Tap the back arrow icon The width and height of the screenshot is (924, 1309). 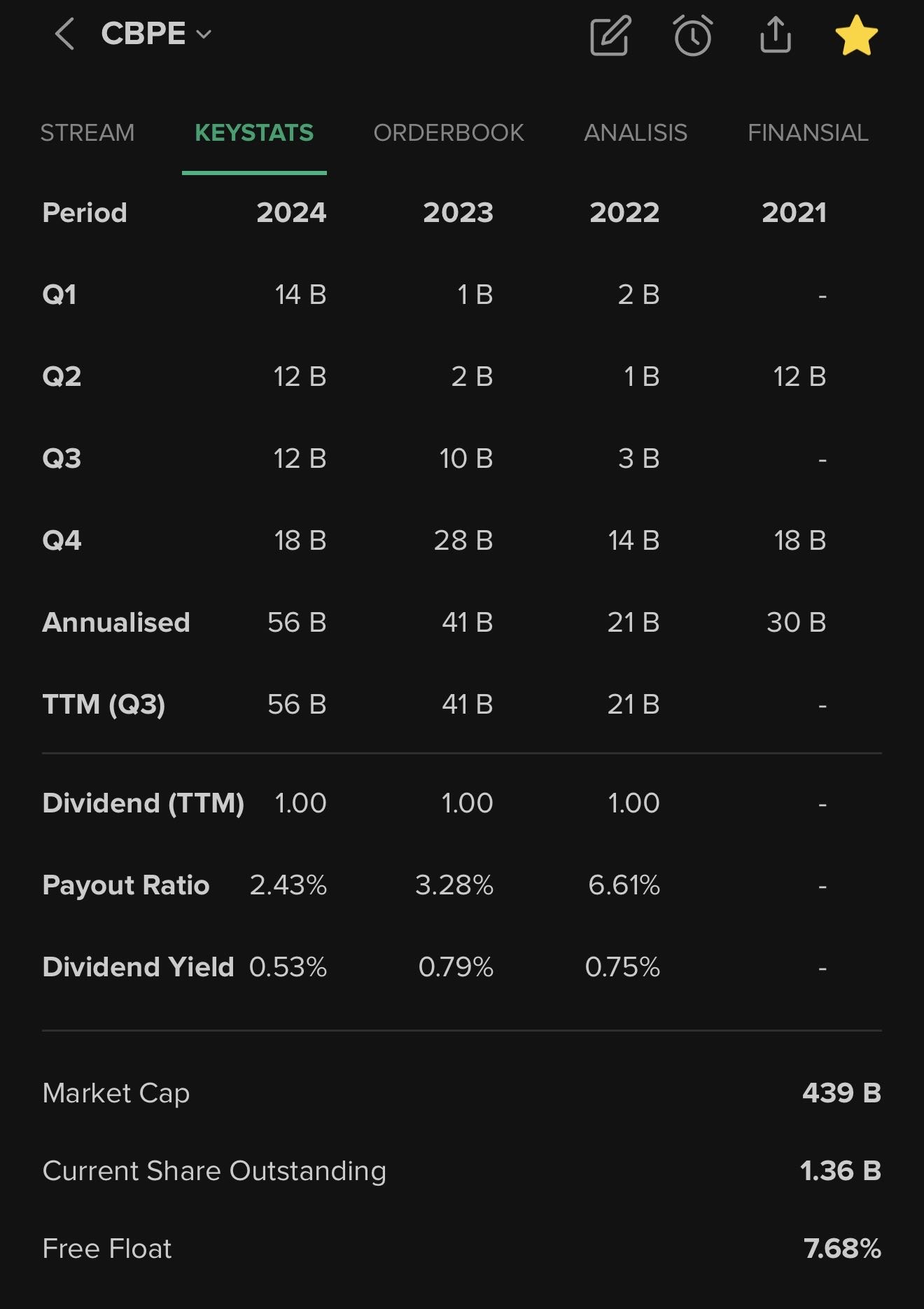[64, 34]
